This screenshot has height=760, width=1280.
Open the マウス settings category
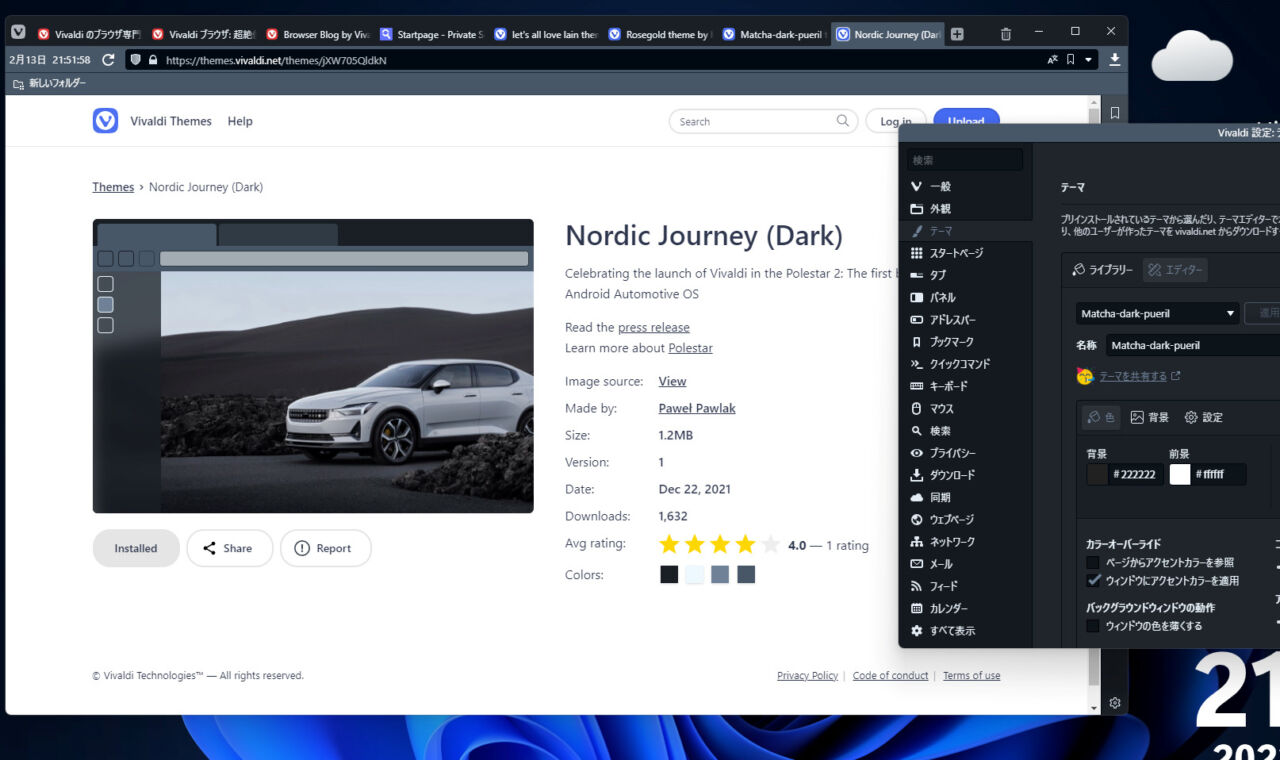coord(965,409)
